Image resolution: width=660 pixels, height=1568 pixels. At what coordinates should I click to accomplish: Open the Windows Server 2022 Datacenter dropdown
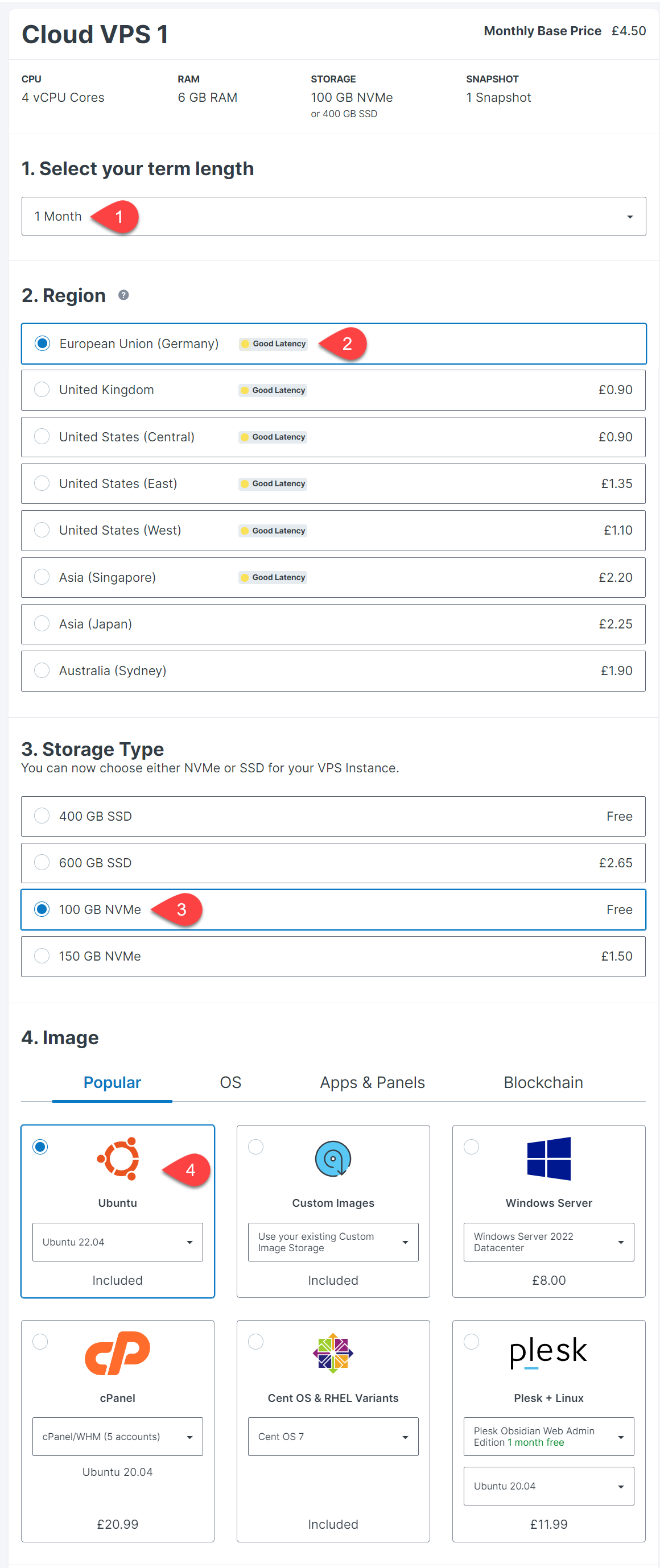coord(548,1242)
